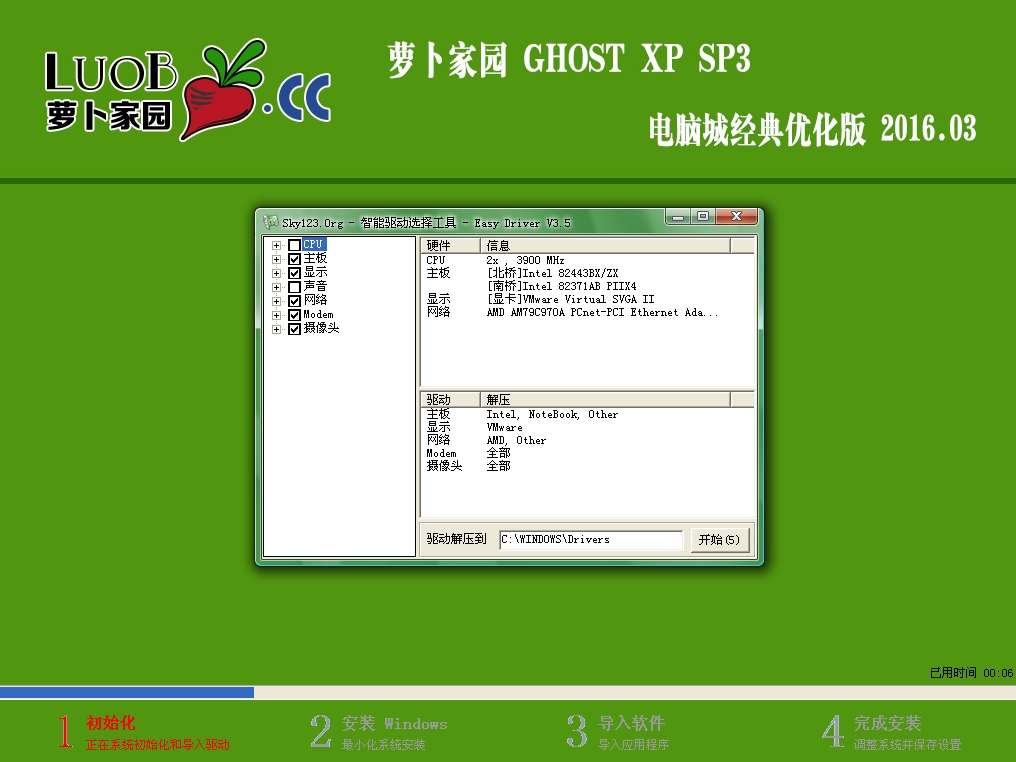This screenshot has height=762, width=1016.
Task: Expand the 摄像头 tree node
Action: point(276,329)
